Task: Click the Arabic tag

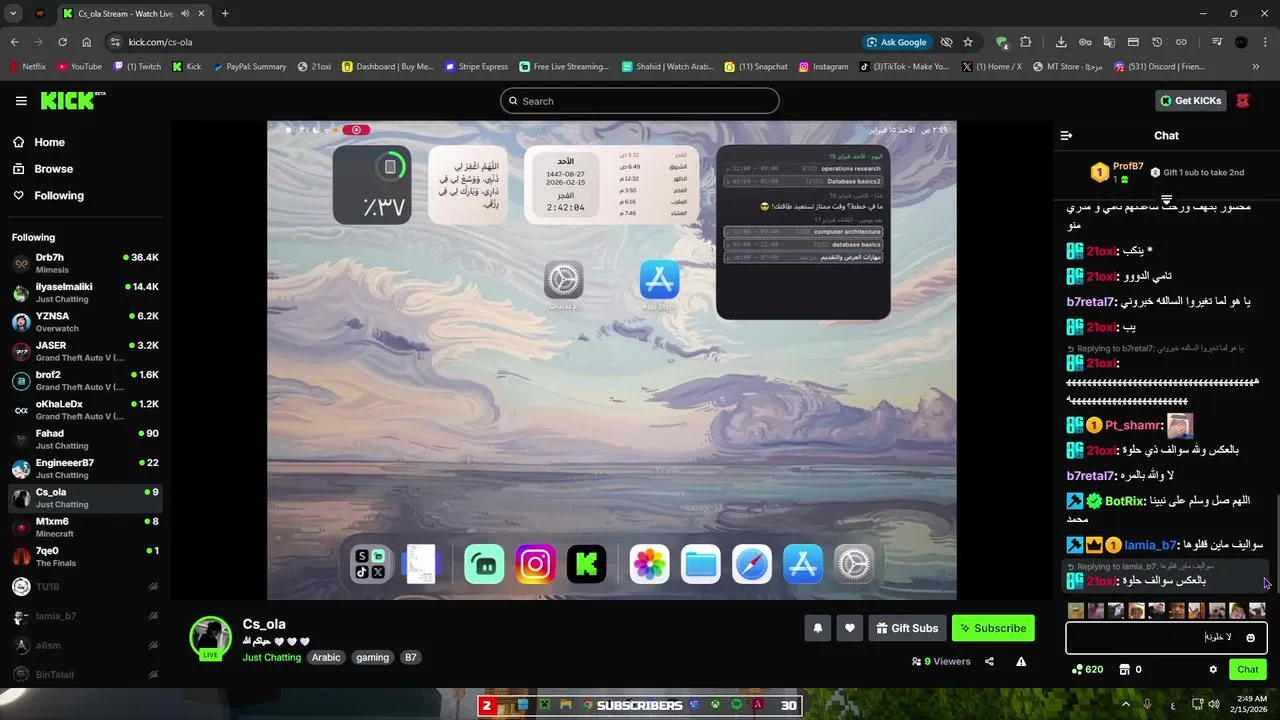Action: (326, 657)
